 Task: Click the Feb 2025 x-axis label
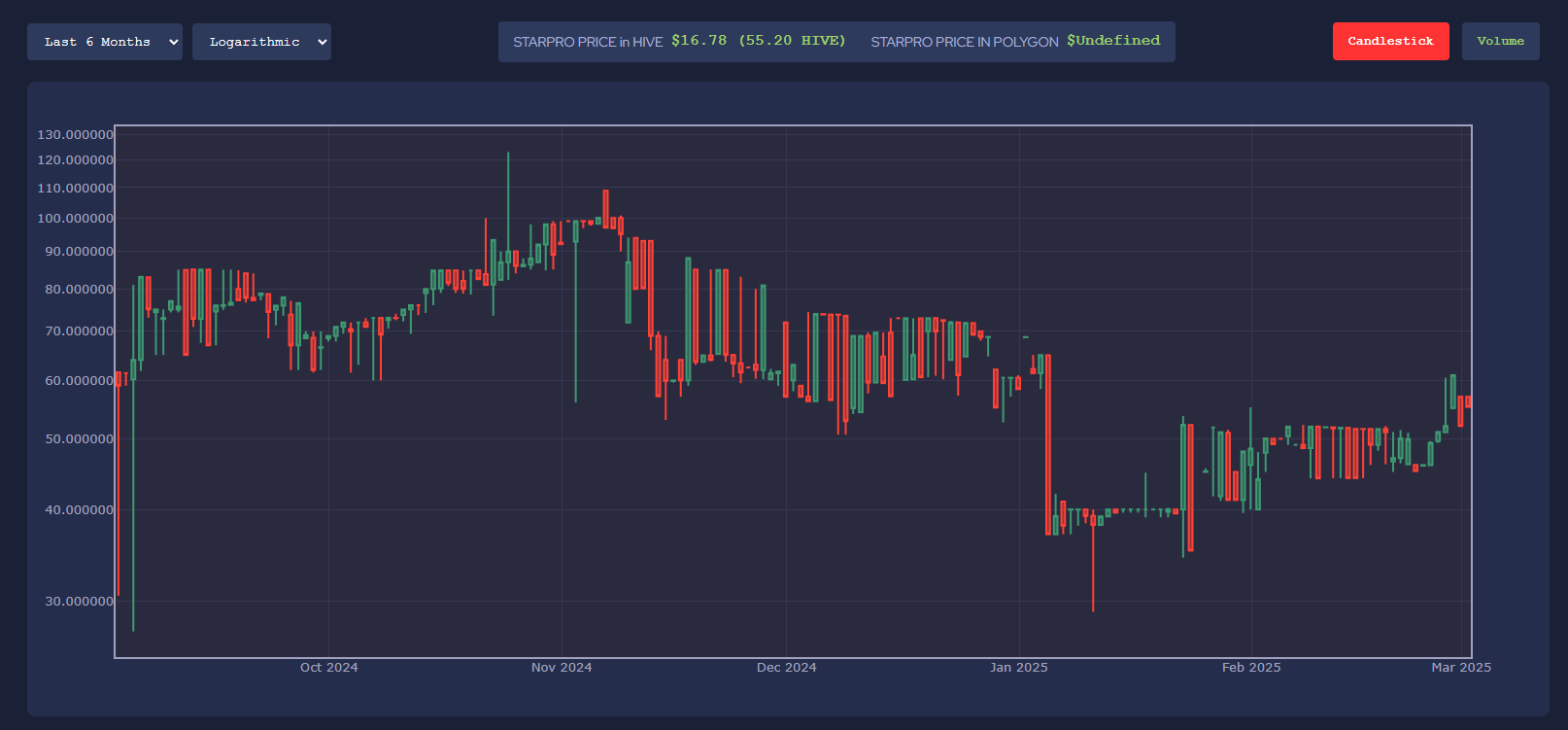coord(1251,667)
